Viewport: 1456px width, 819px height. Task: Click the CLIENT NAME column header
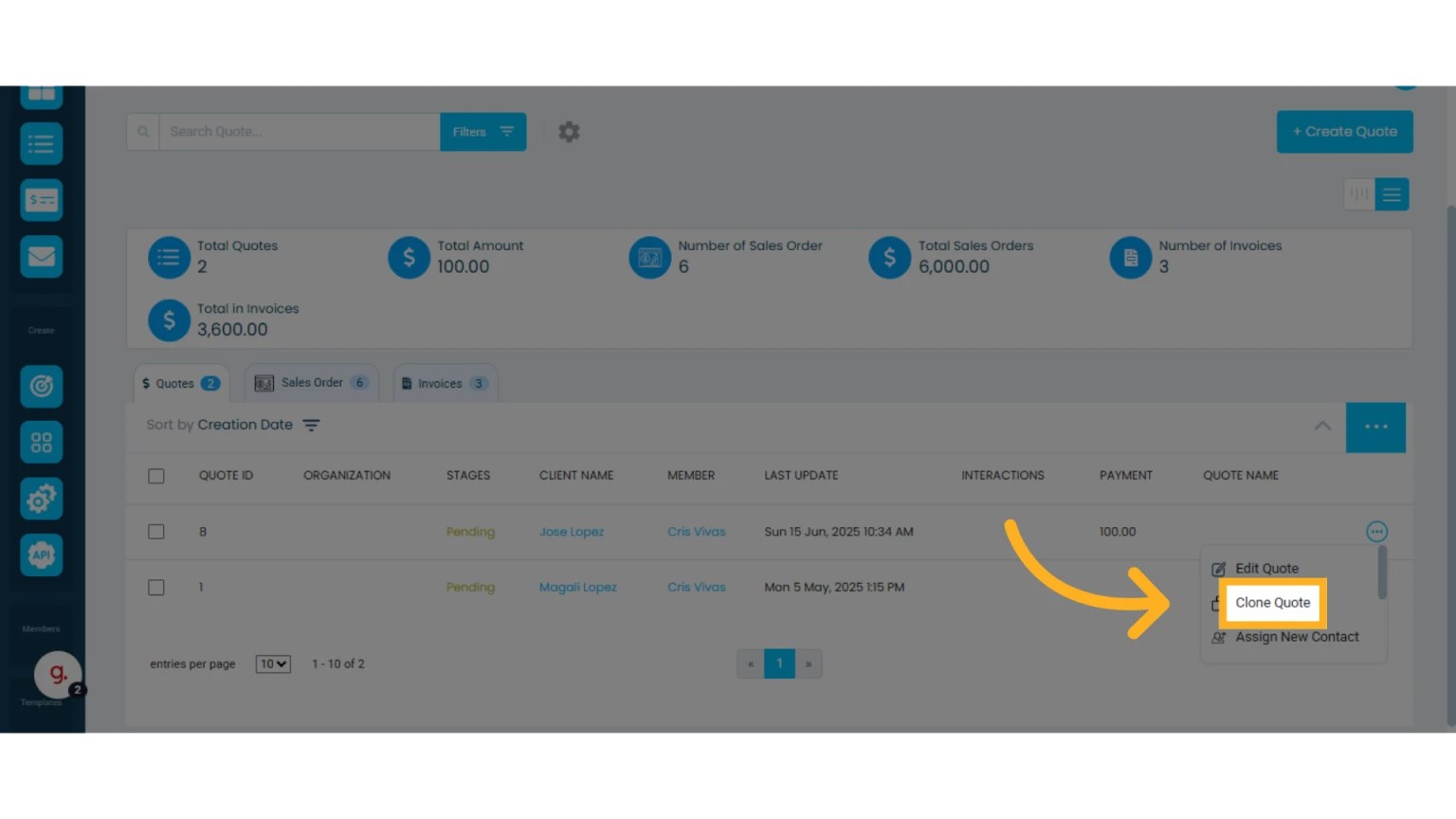tap(576, 476)
